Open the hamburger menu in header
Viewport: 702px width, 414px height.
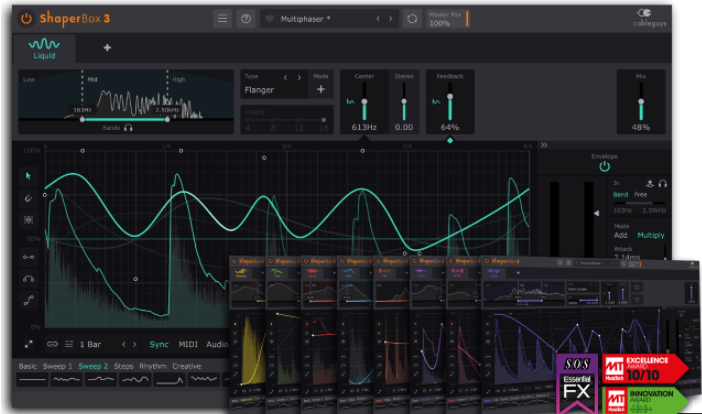click(222, 18)
